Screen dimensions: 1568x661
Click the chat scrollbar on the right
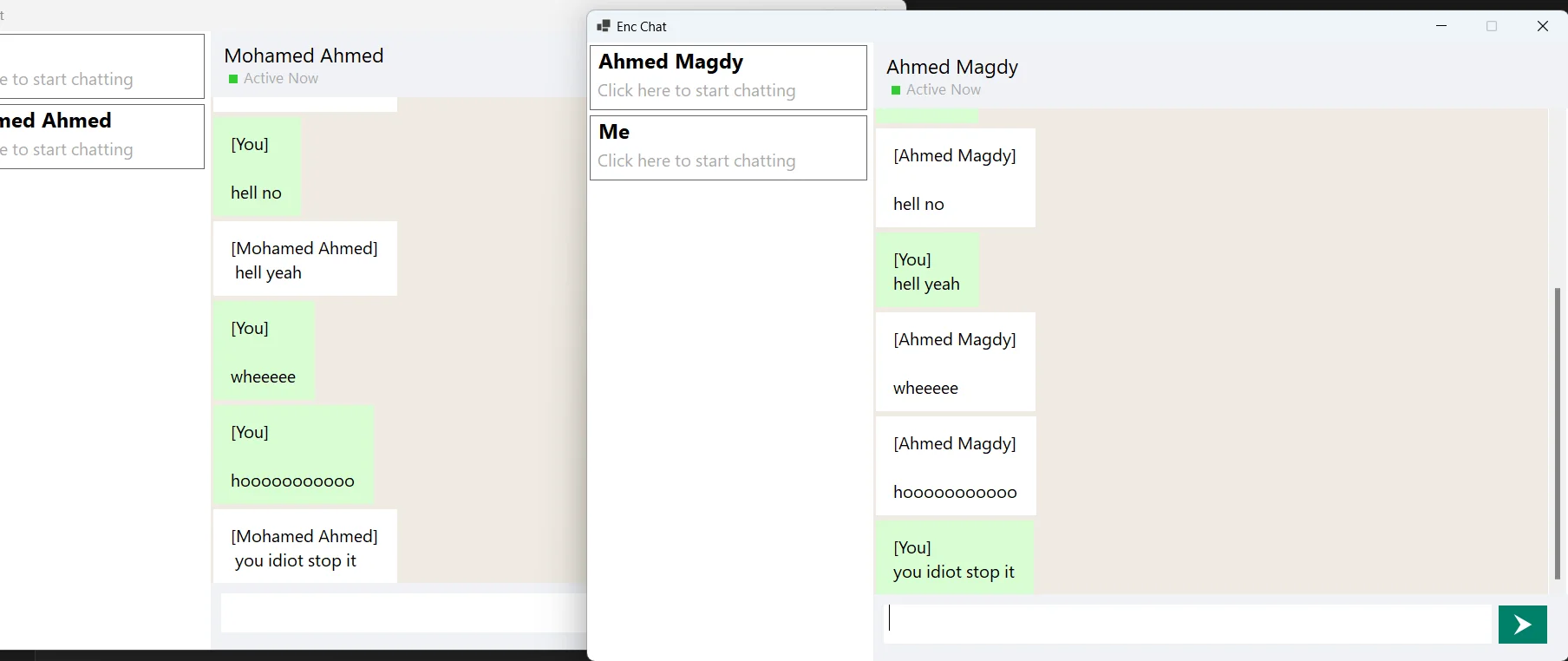point(1557,434)
